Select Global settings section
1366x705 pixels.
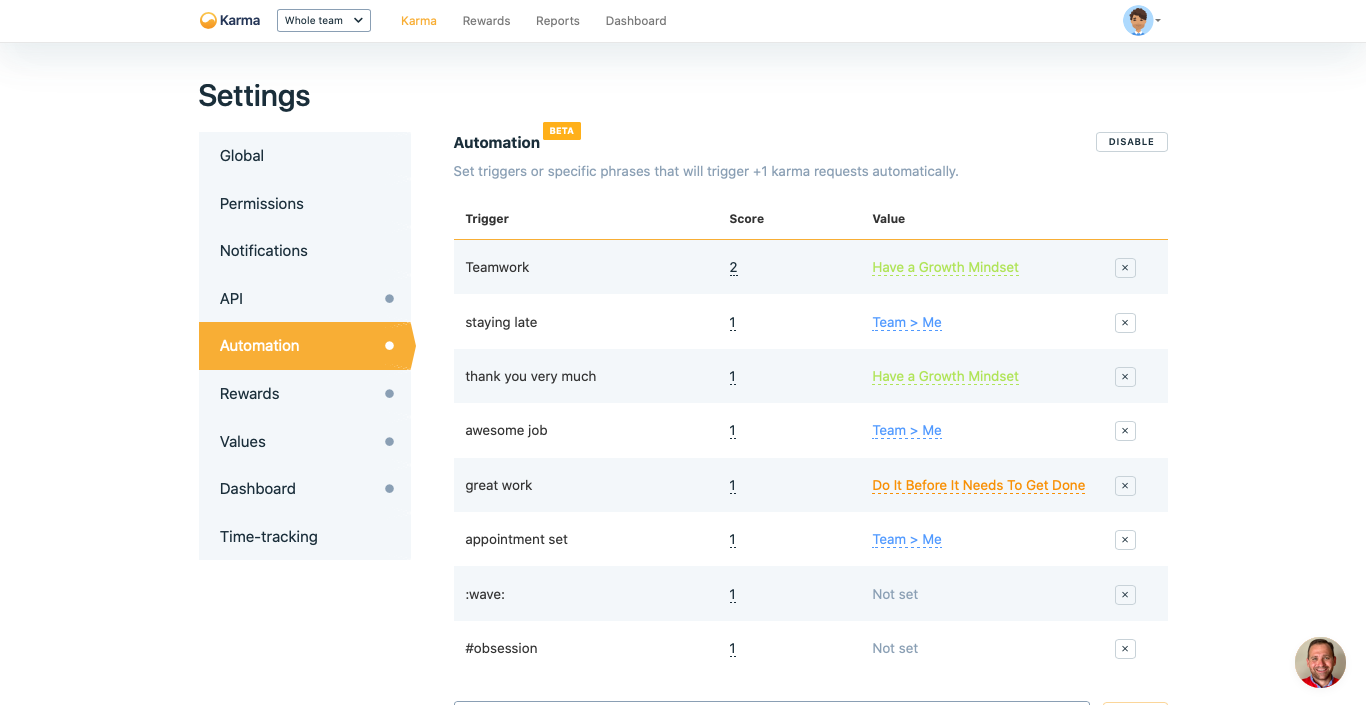coord(305,156)
